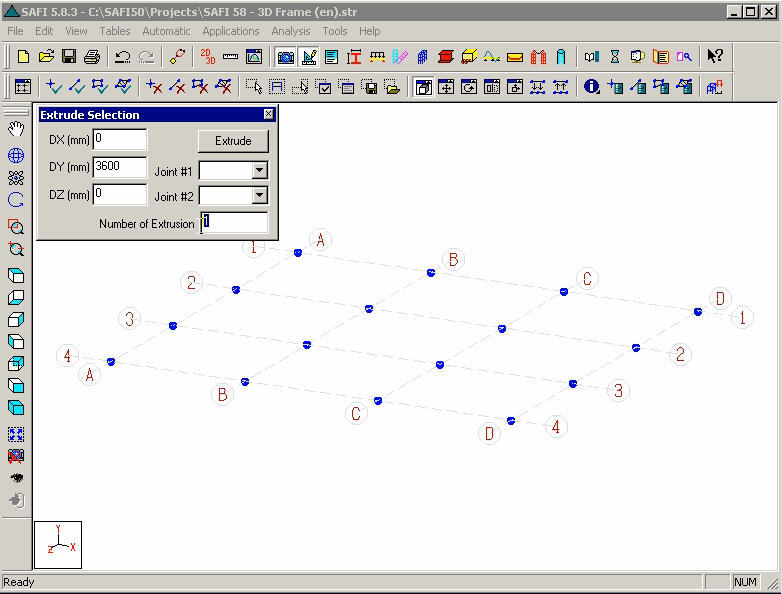782x594 pixels.
Task: Select the ruler measure tool
Action: pos(230,56)
